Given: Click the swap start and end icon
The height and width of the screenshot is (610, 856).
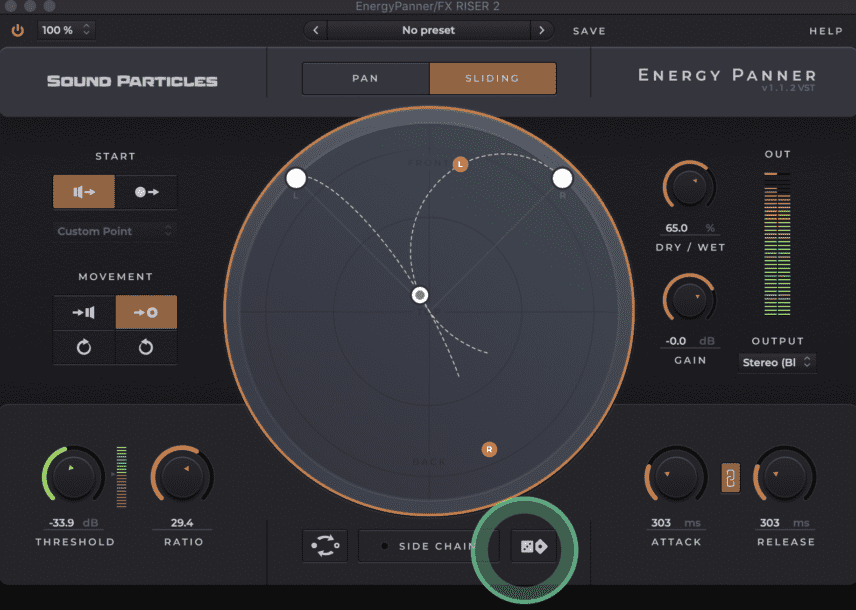Looking at the screenshot, I should coord(325,546).
